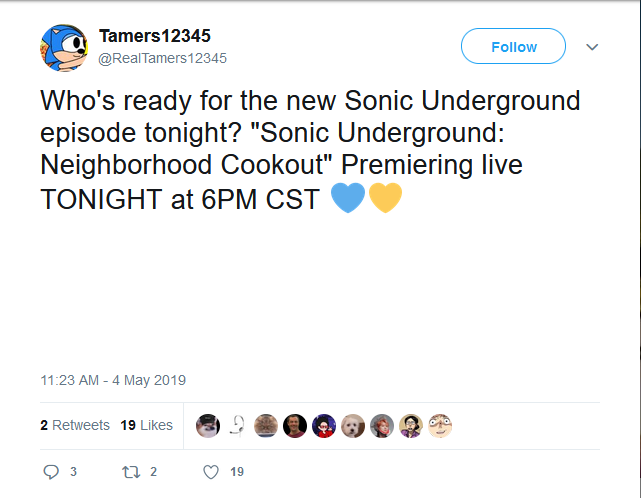Click the red-and-blue liker avatar left of the dog

pyautogui.click(x=324, y=426)
